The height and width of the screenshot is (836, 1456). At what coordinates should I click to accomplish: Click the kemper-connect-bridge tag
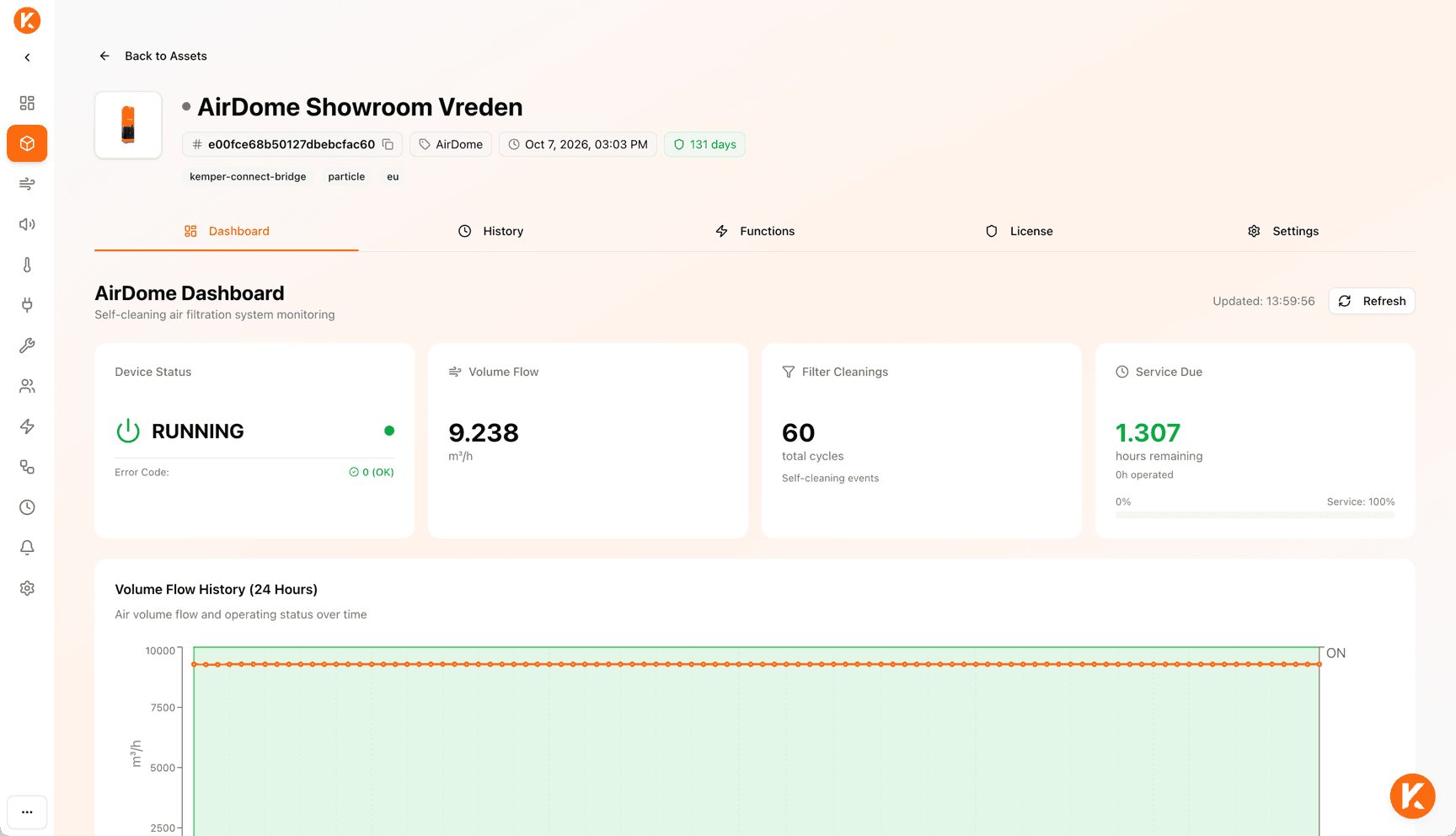coord(248,176)
